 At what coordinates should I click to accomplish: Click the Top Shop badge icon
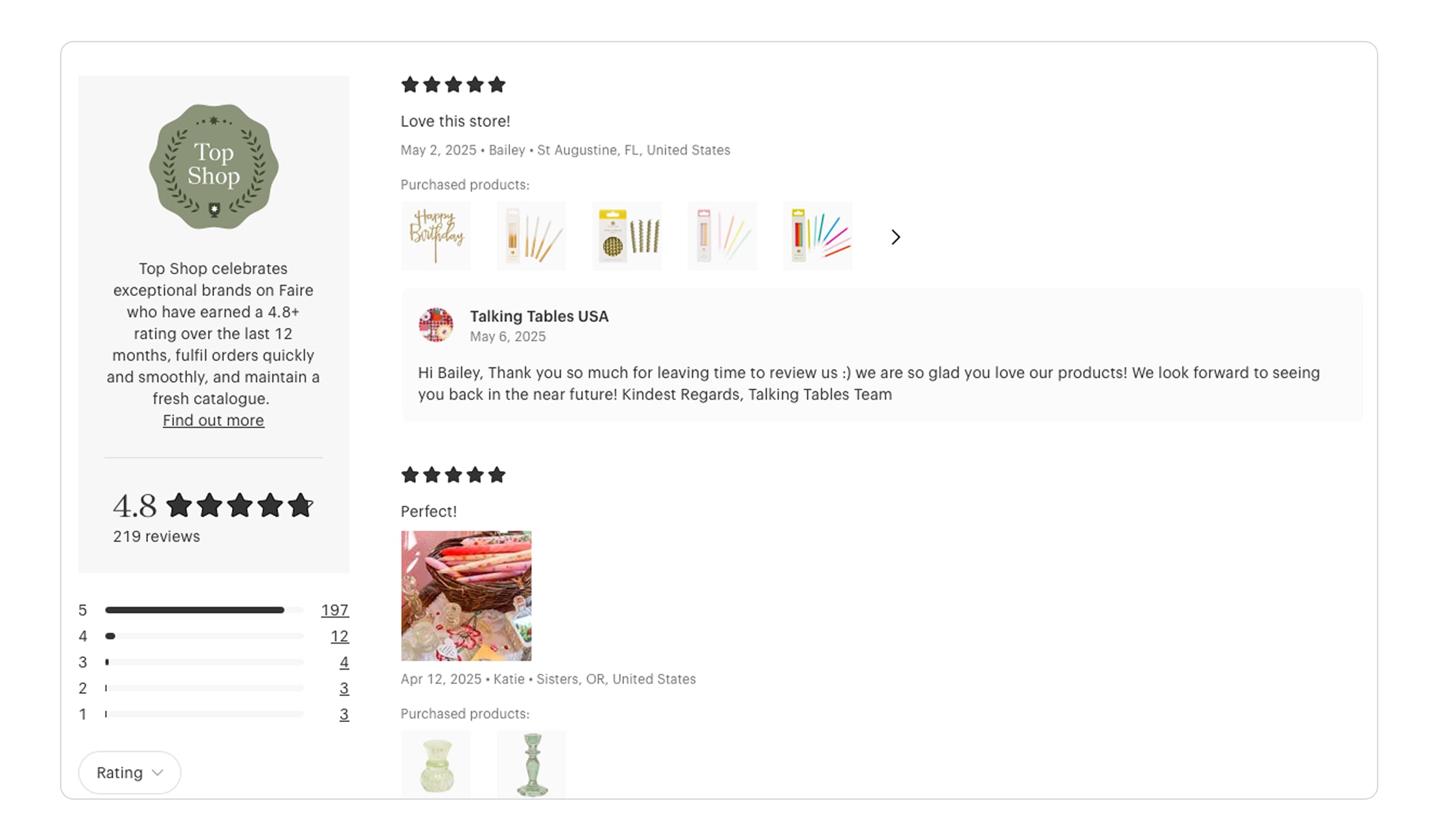(x=213, y=166)
